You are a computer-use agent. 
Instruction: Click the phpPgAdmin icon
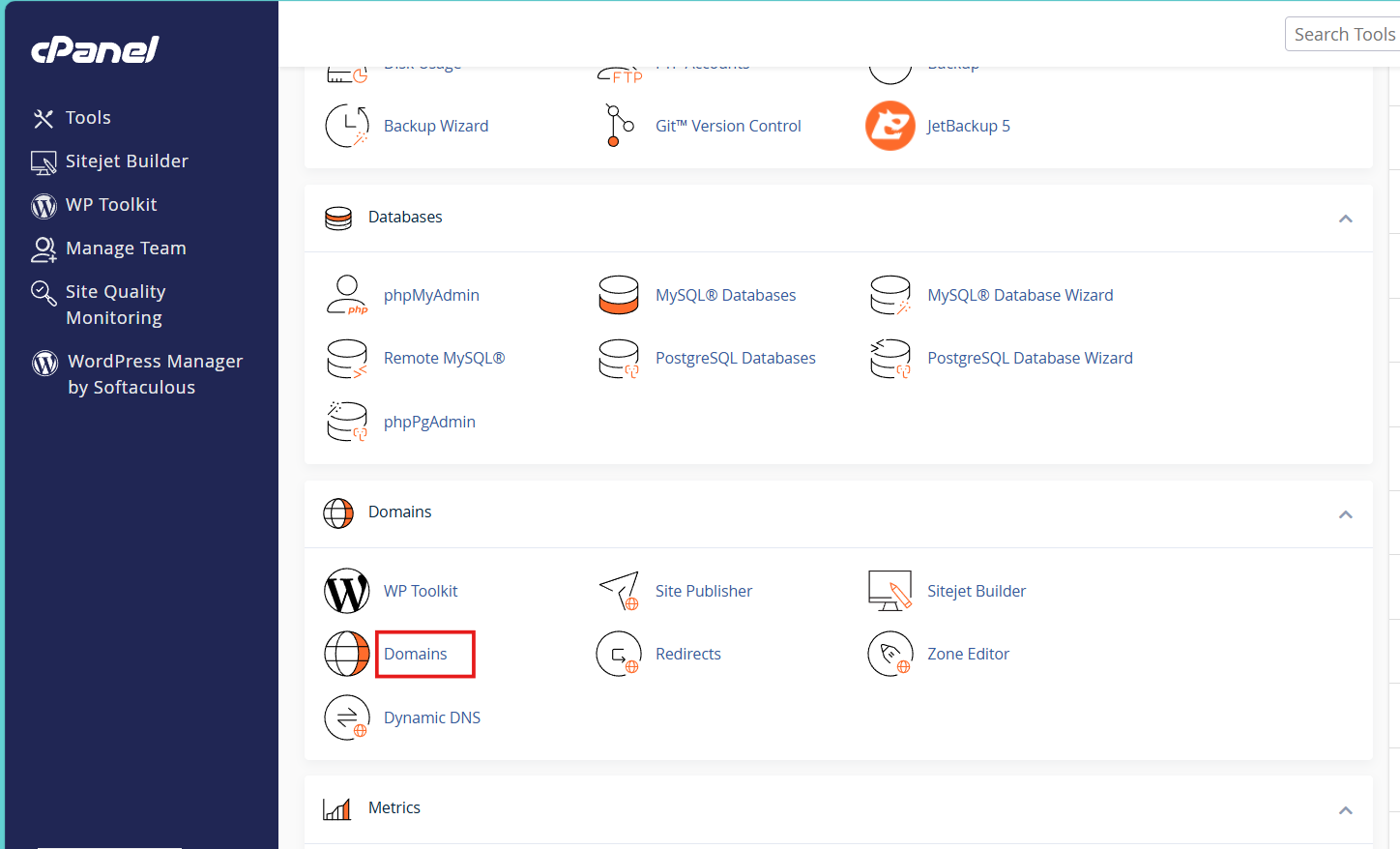click(x=347, y=422)
